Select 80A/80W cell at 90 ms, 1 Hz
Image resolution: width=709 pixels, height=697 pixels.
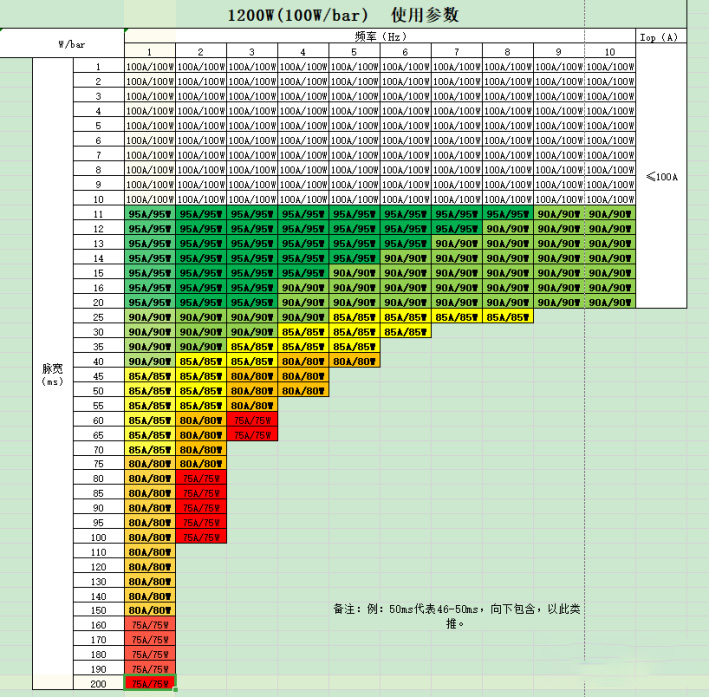pyautogui.click(x=150, y=507)
